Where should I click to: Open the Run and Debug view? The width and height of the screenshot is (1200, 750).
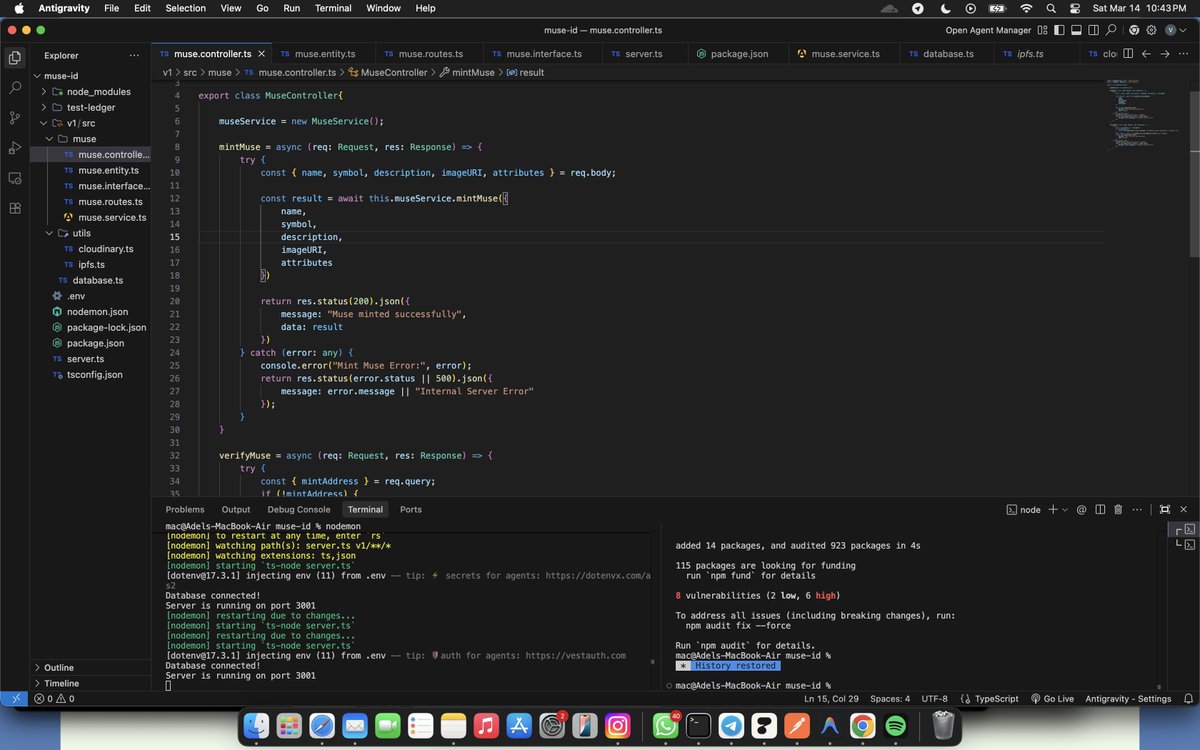[x=15, y=148]
